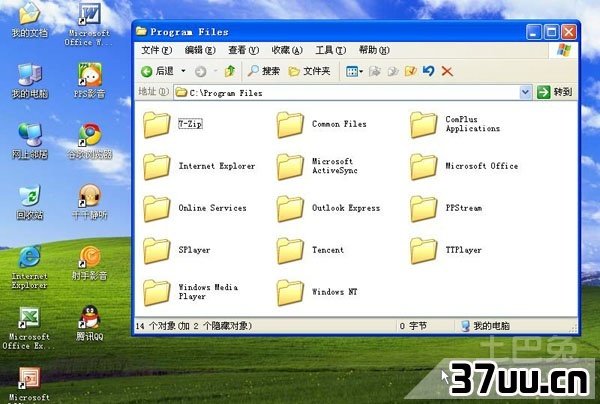The height and width of the screenshot is (404, 600).
Task: Select the Internet Explorer desktop icon
Action: pyautogui.click(x=29, y=267)
